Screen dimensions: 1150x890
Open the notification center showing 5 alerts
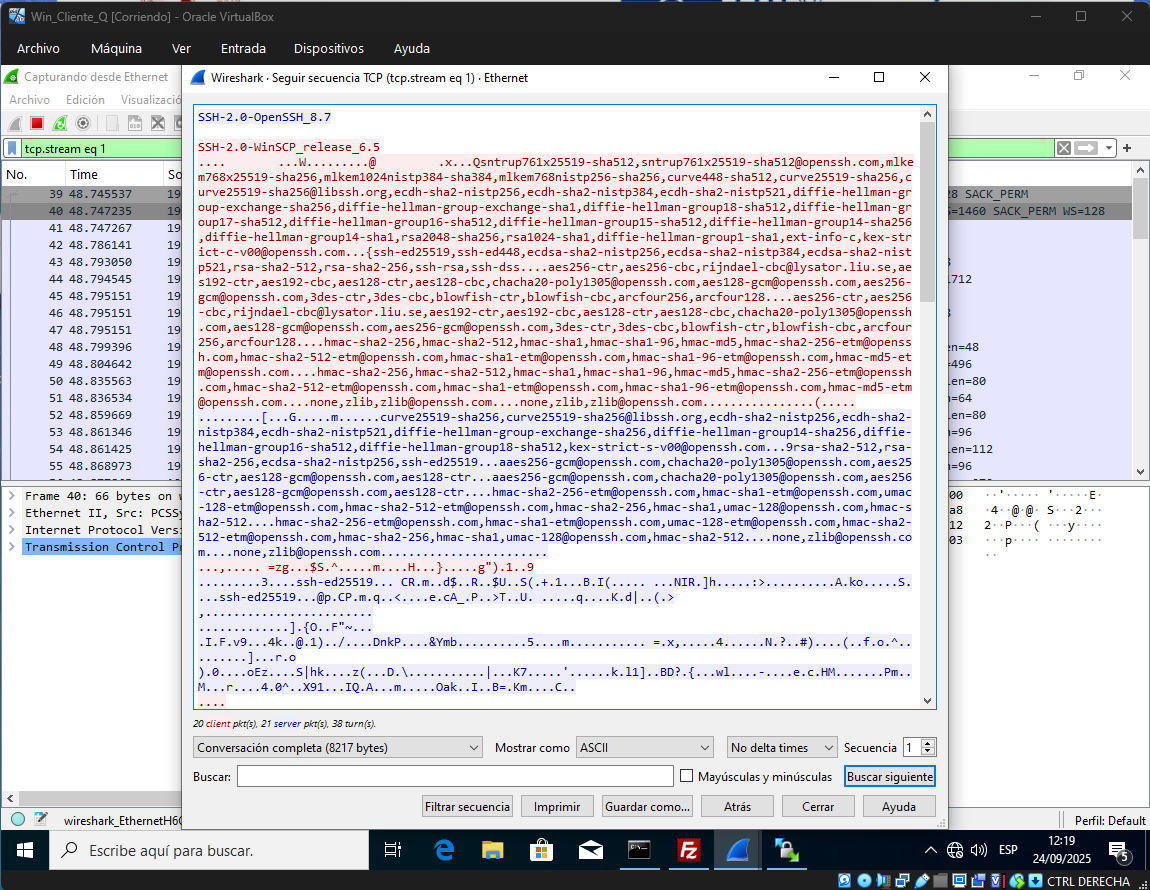pos(1119,851)
